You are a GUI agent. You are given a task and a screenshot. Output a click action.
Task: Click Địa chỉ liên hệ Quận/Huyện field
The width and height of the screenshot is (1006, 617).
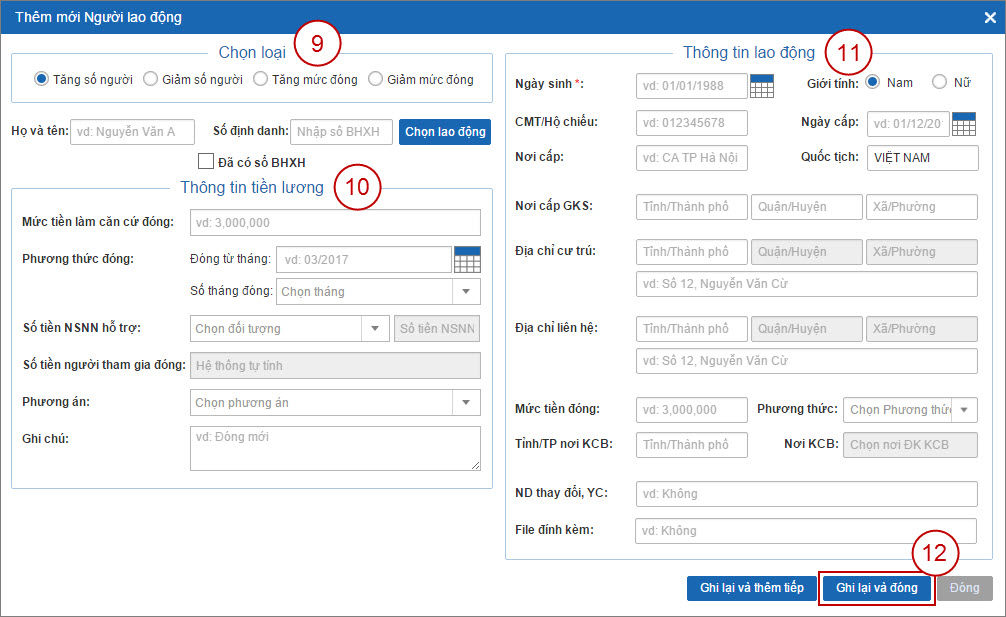click(806, 329)
